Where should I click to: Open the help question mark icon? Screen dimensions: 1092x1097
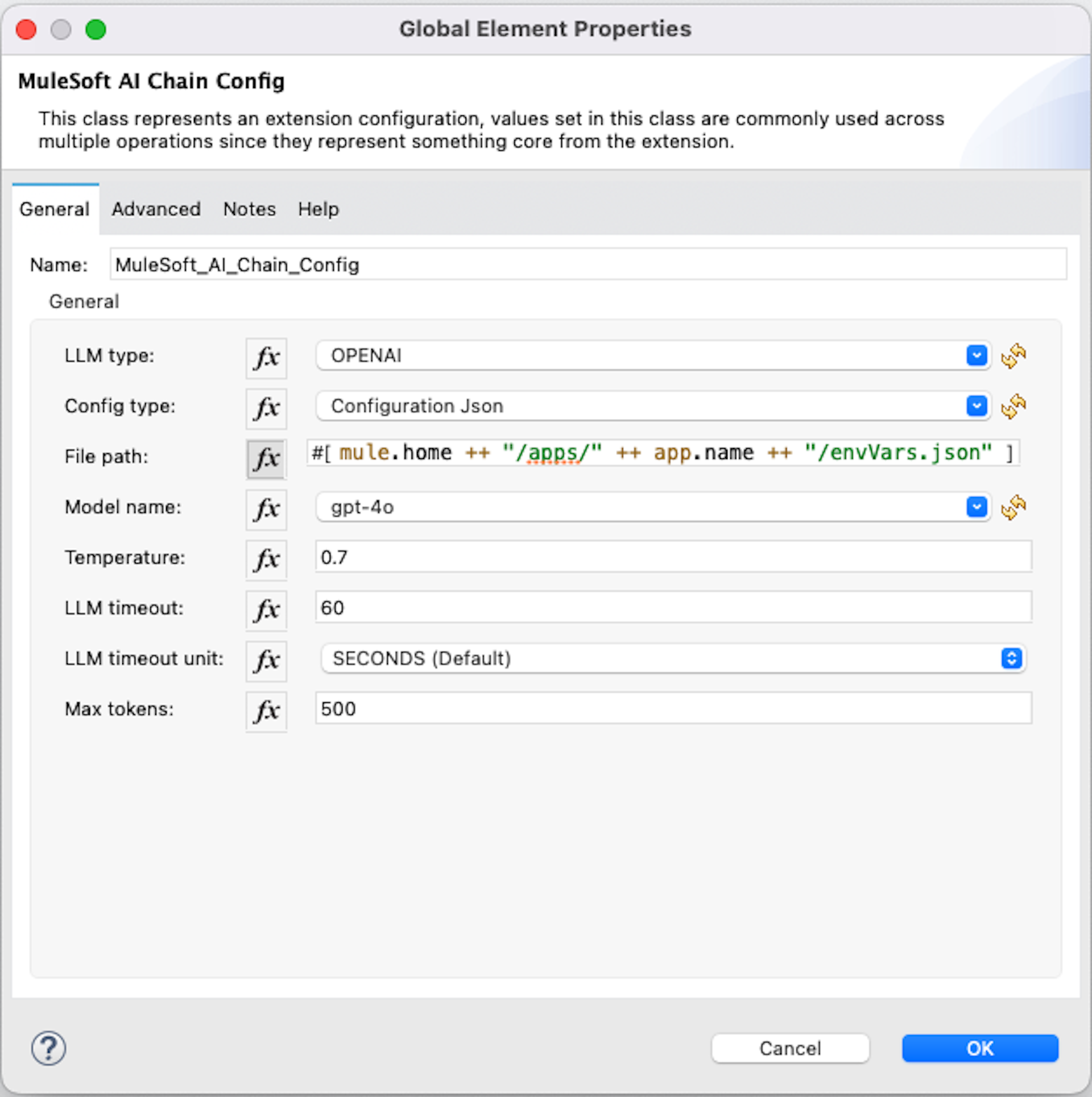49,1049
